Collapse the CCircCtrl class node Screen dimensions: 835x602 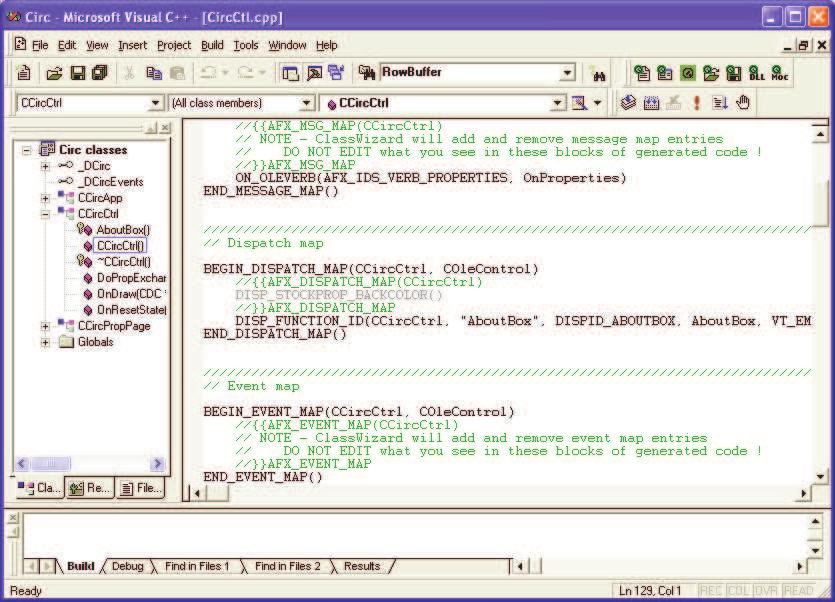45,214
